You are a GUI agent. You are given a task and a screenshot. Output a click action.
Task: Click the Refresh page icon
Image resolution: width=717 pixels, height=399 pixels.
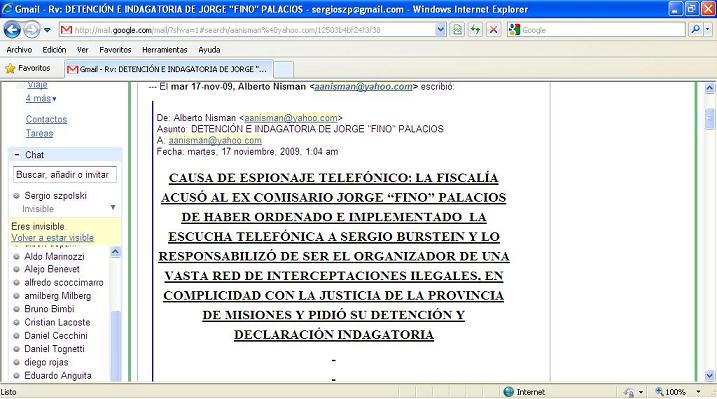point(475,30)
